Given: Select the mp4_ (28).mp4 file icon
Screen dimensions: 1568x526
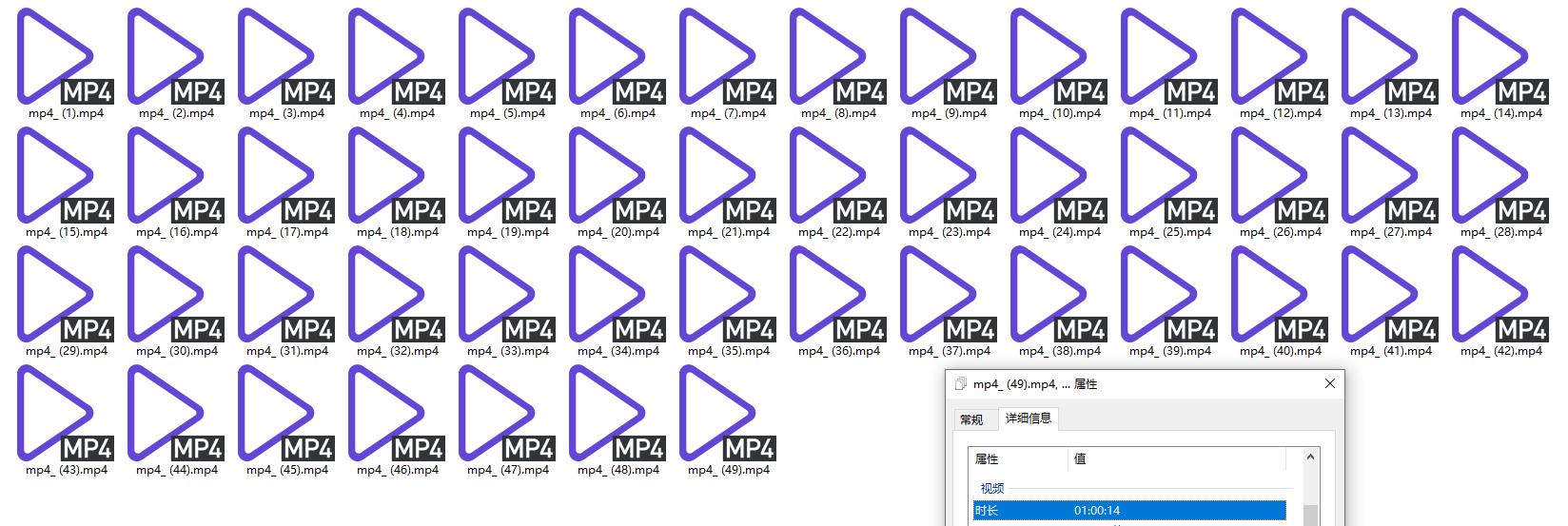Looking at the screenshot, I should [1499, 176].
